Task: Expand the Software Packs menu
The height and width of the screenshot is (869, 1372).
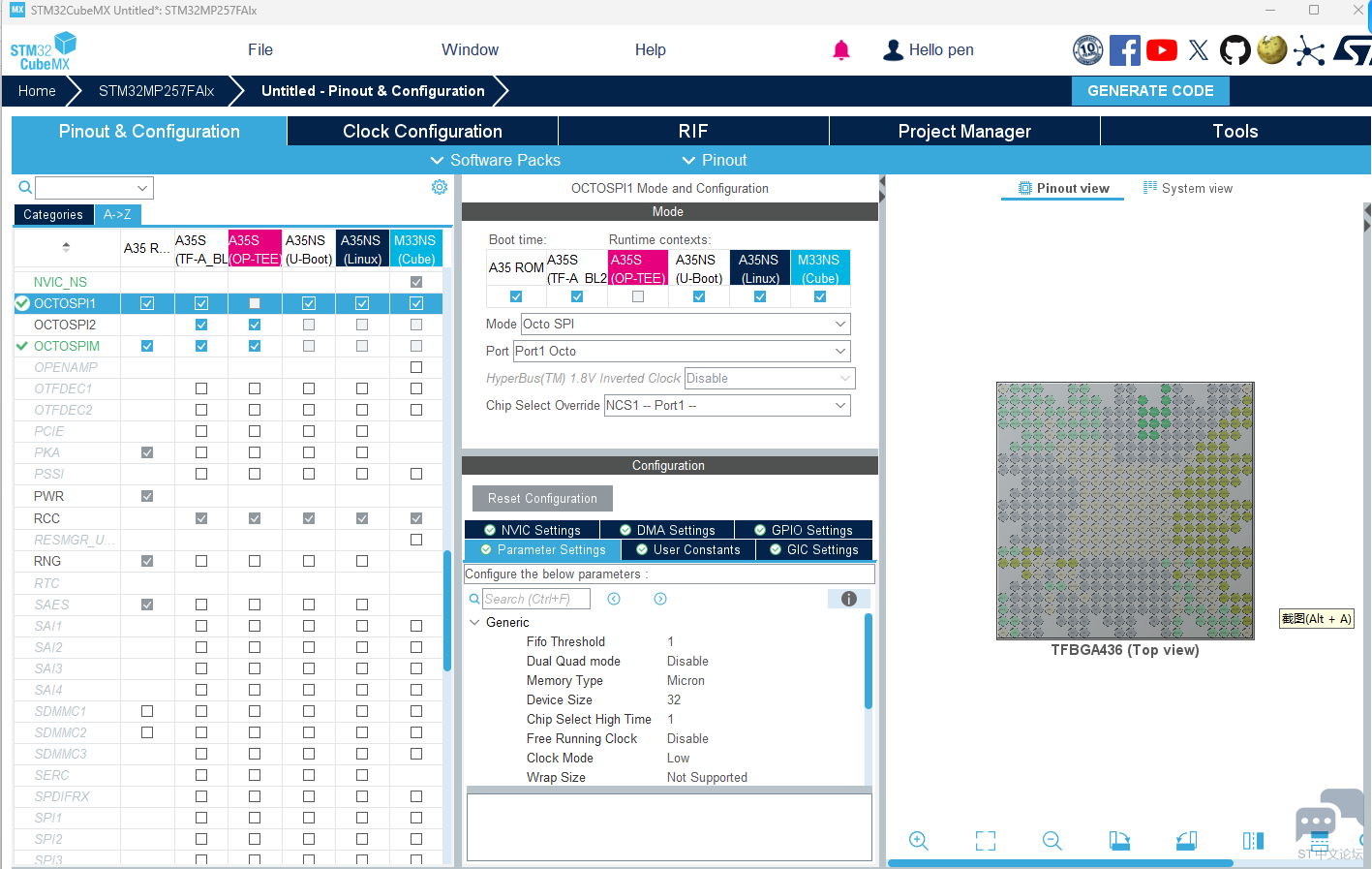Action: coord(494,160)
